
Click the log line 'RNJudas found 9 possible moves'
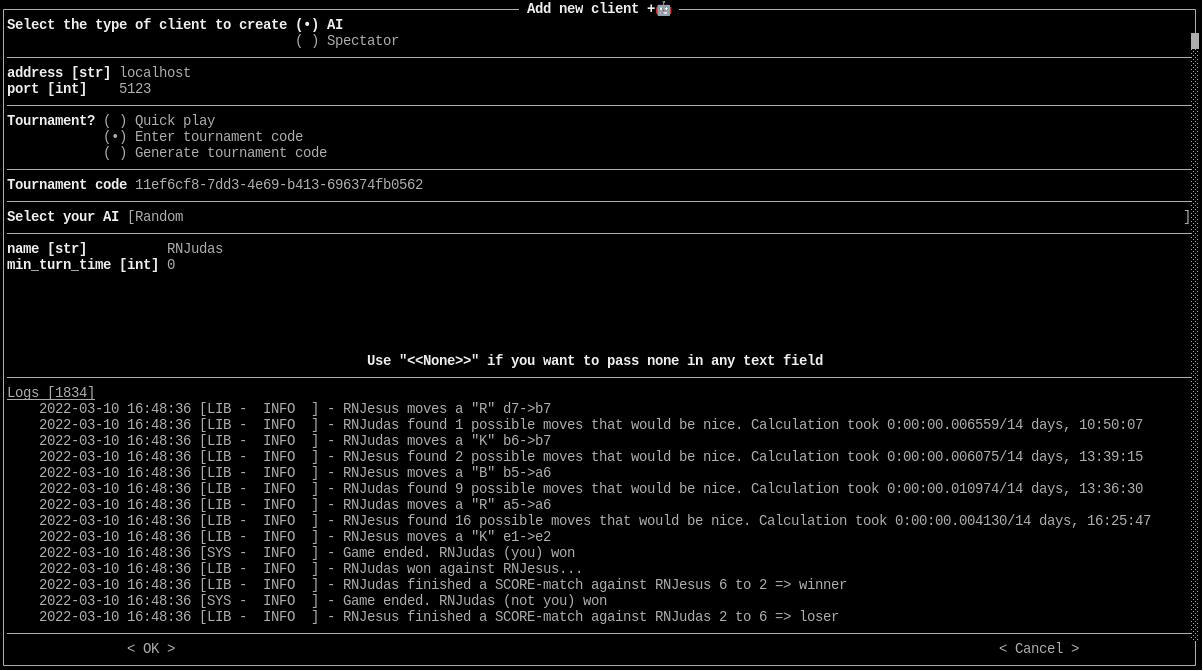click(591, 489)
